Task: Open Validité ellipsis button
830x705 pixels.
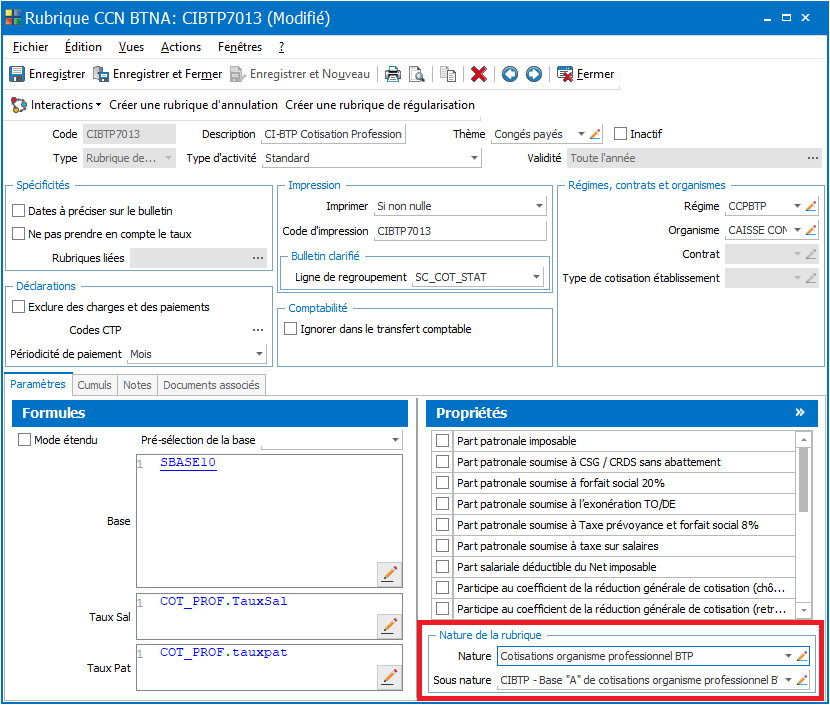Action: (813, 158)
